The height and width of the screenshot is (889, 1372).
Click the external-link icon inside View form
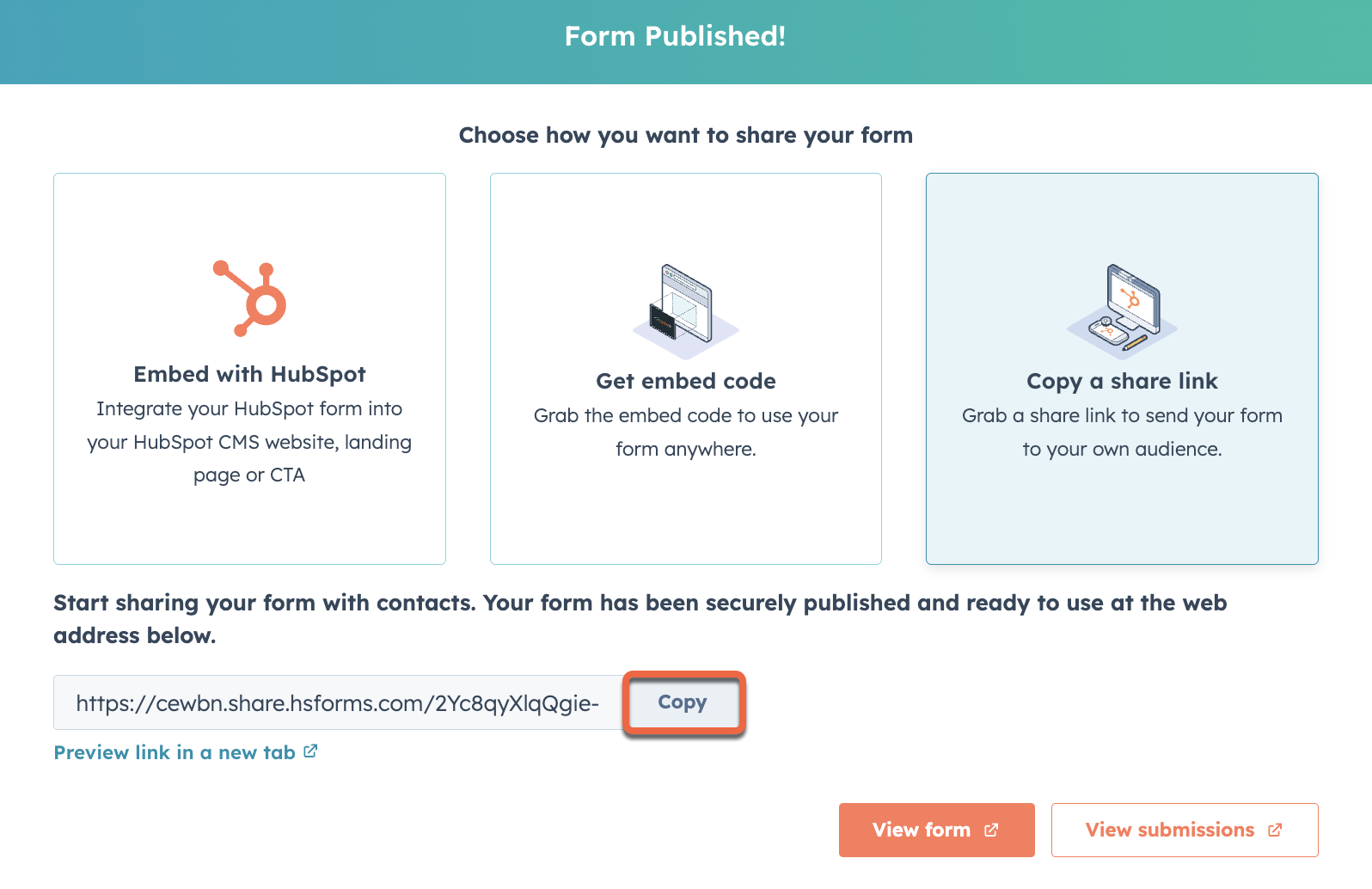pyautogui.click(x=990, y=830)
